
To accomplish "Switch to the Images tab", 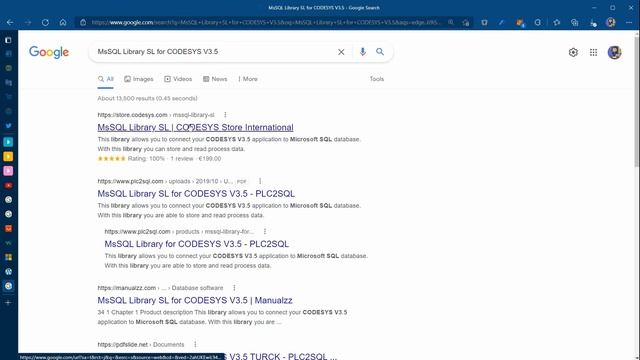I will [139, 79].
